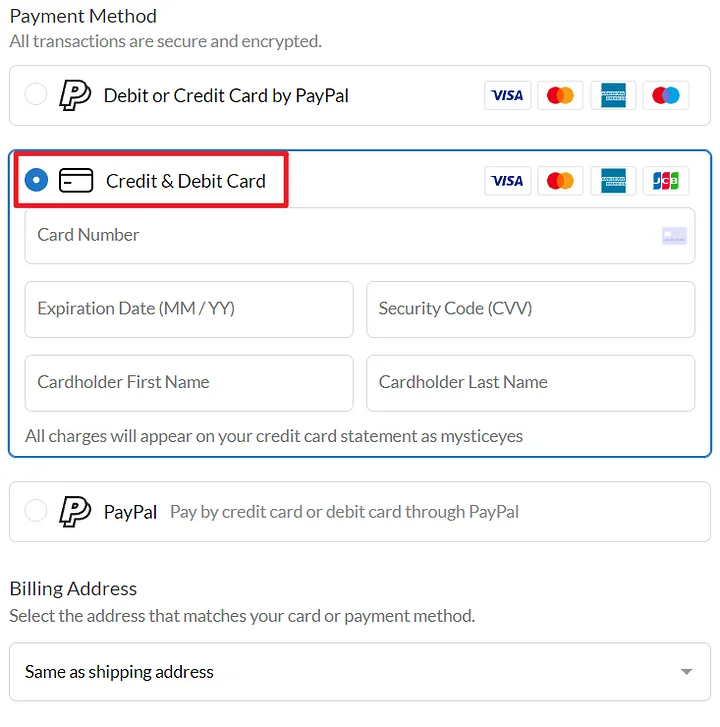
Task: Click the Credit & Debit Card label
Action: pyautogui.click(x=186, y=181)
